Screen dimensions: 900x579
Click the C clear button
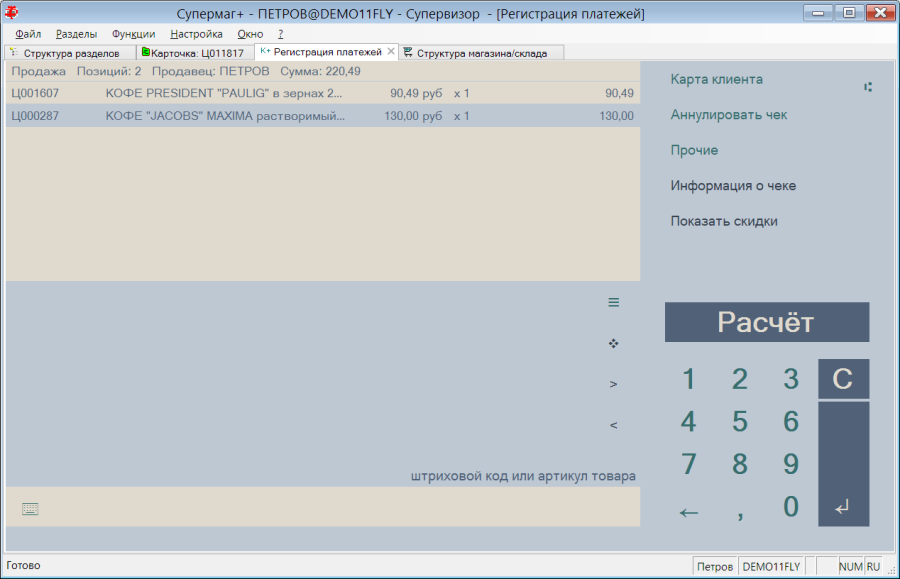coord(843,379)
